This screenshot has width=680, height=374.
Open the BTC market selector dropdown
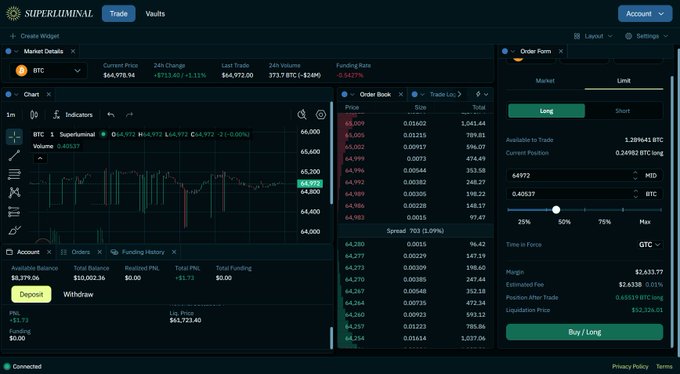48,70
